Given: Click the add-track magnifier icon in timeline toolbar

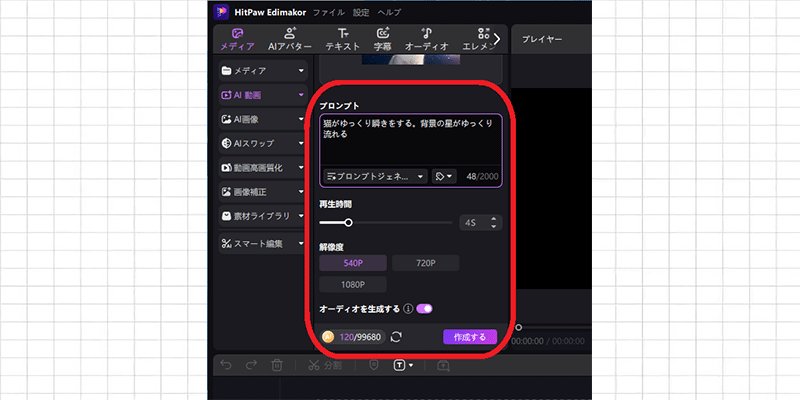Looking at the screenshot, I should click(443, 365).
